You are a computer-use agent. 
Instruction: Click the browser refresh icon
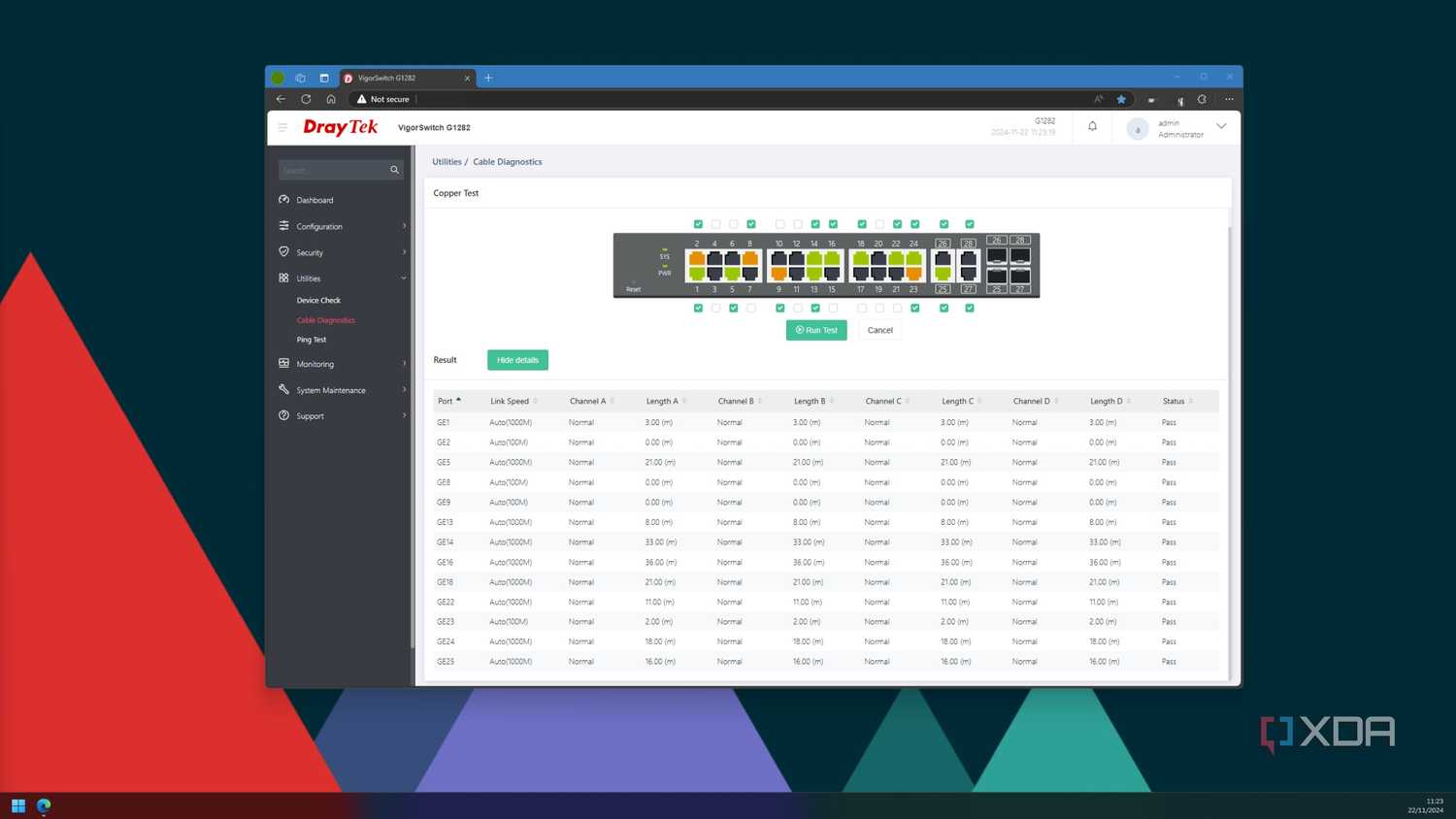pyautogui.click(x=306, y=99)
